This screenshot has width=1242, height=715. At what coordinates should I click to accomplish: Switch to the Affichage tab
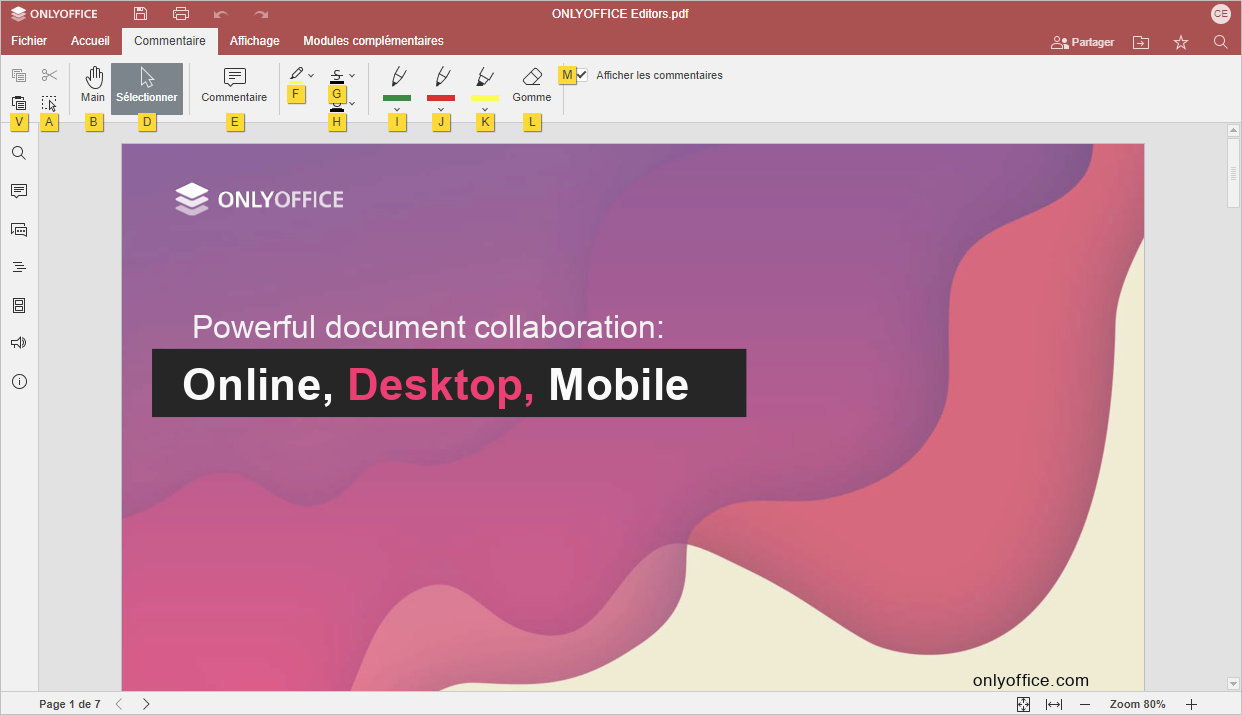click(x=254, y=41)
